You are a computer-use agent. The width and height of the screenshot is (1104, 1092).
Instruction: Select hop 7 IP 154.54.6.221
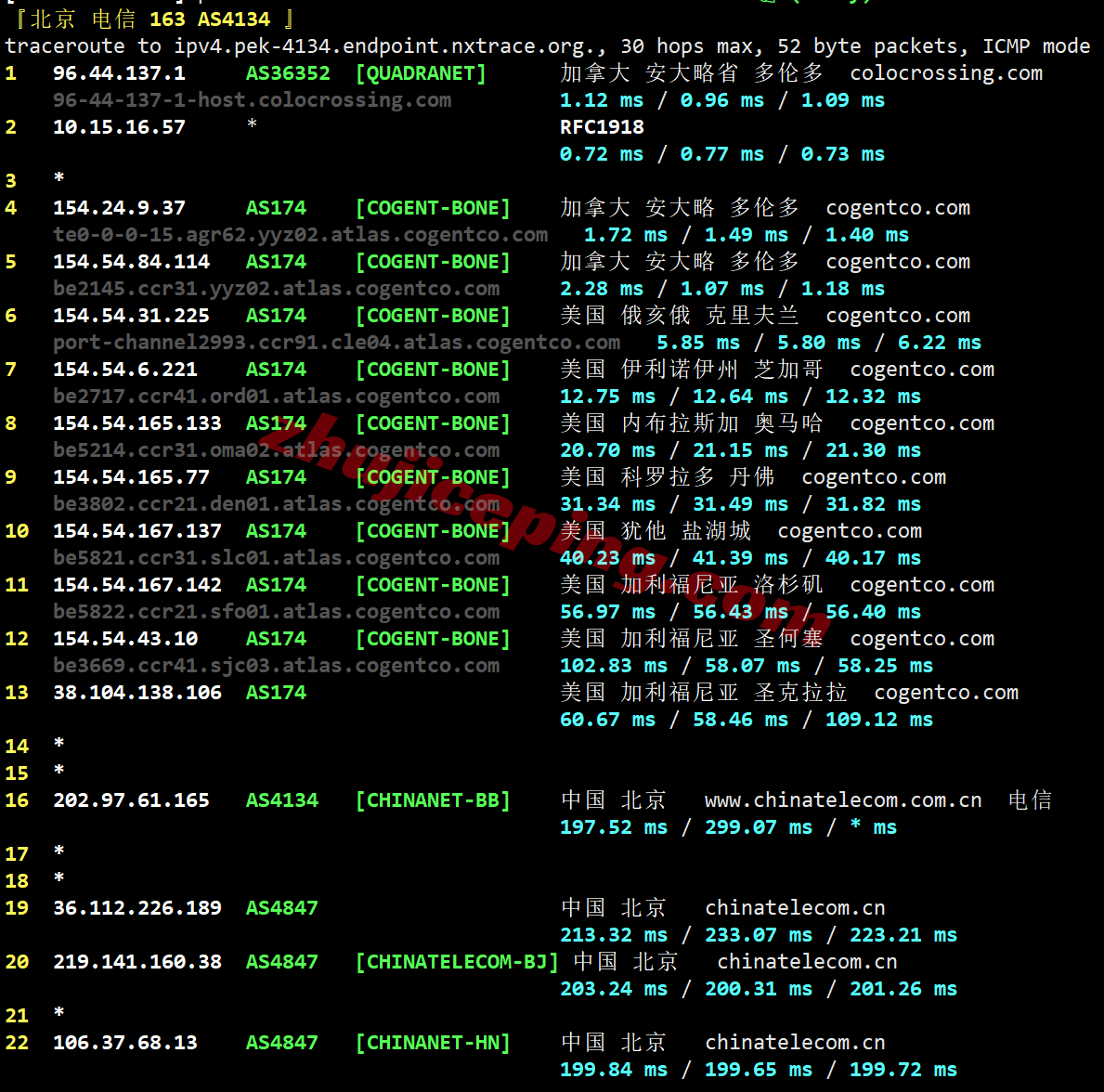[125, 370]
